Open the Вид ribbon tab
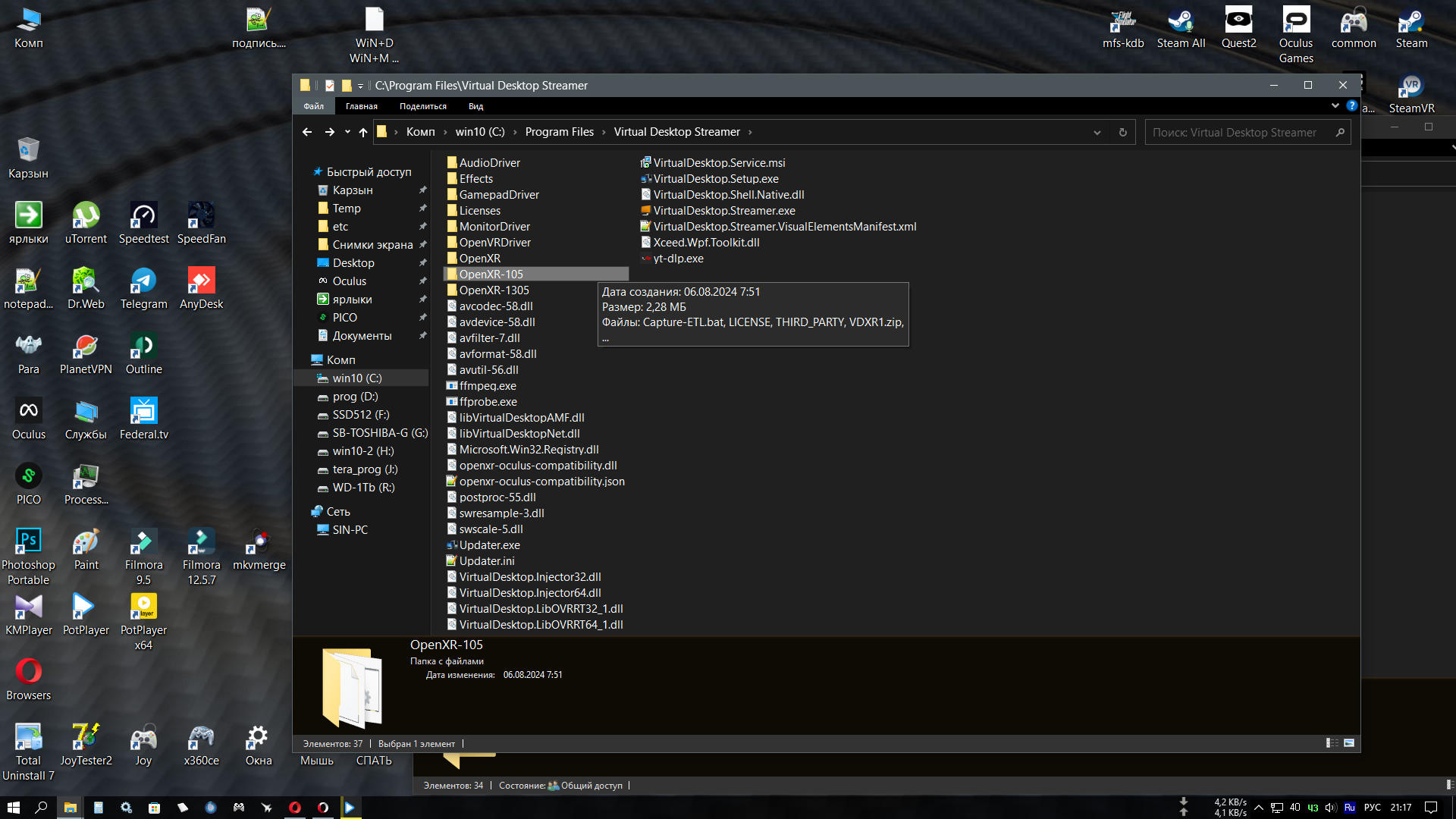 [x=475, y=106]
